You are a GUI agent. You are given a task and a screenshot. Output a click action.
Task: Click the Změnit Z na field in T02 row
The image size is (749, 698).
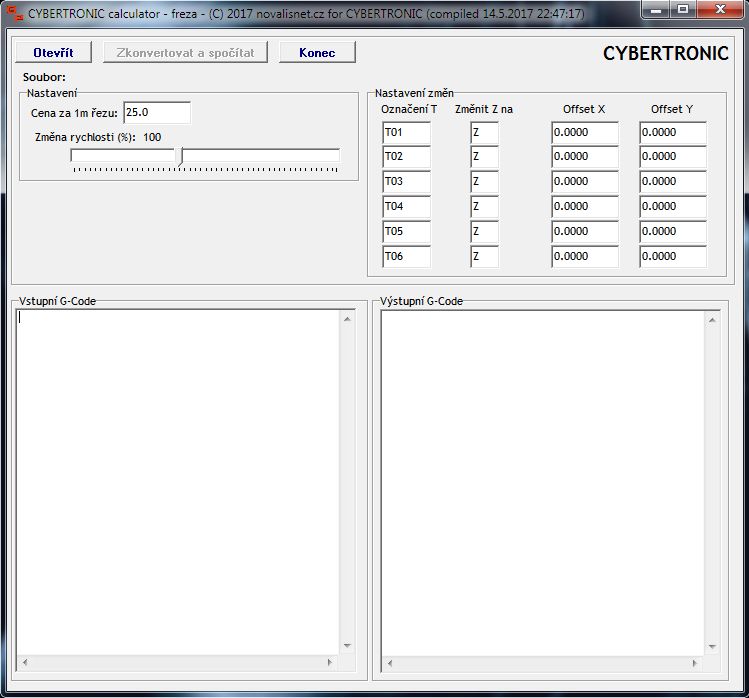tap(484, 157)
